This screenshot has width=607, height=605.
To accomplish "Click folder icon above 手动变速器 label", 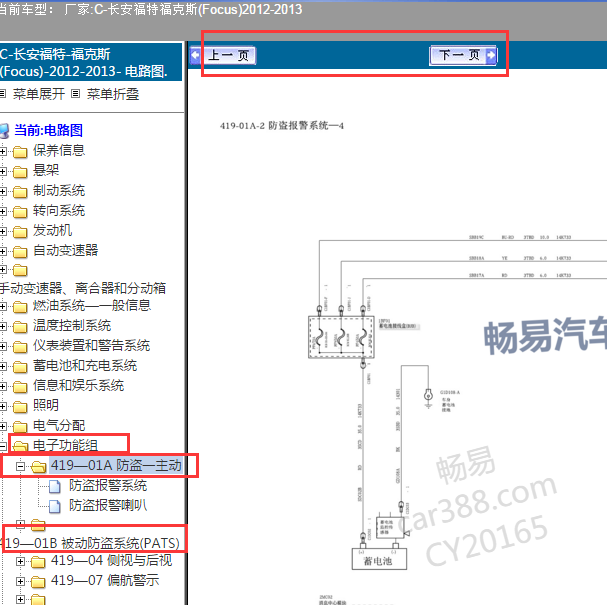I will point(20,270).
